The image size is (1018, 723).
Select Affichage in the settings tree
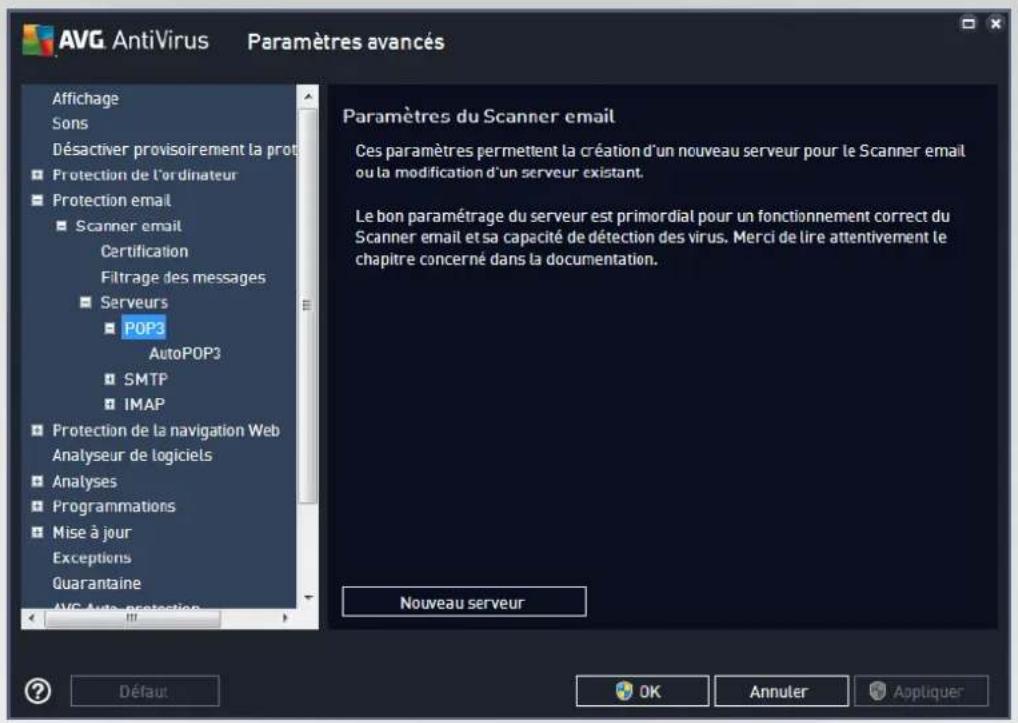click(86, 99)
